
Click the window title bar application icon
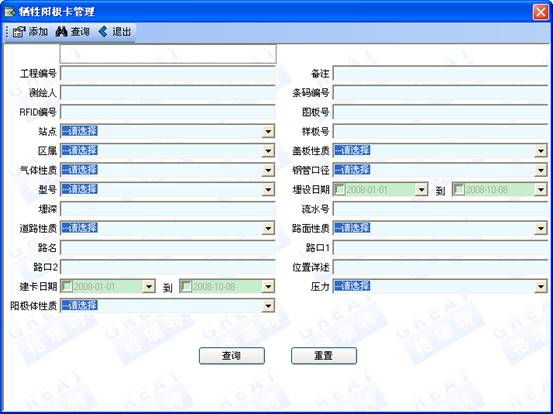[10, 12]
